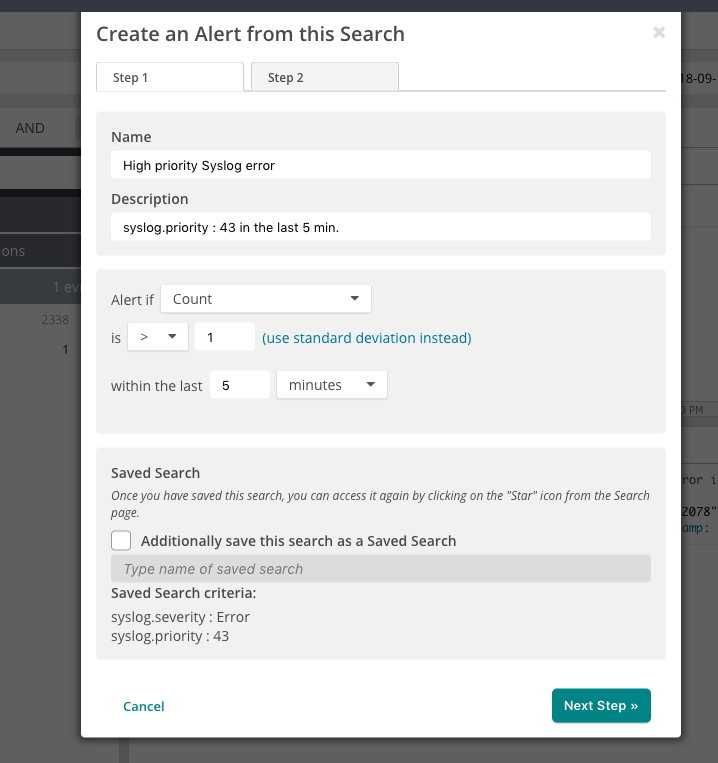Viewport: 718px width, 763px height.
Task: Select the Step 1 tab
Action: [169, 77]
